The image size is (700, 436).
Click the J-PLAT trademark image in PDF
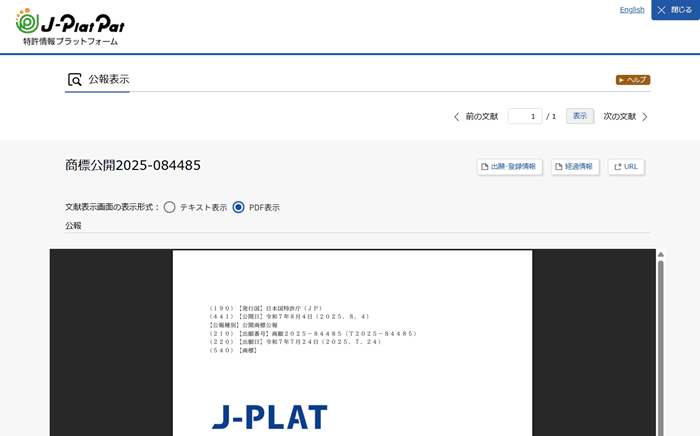point(269,417)
